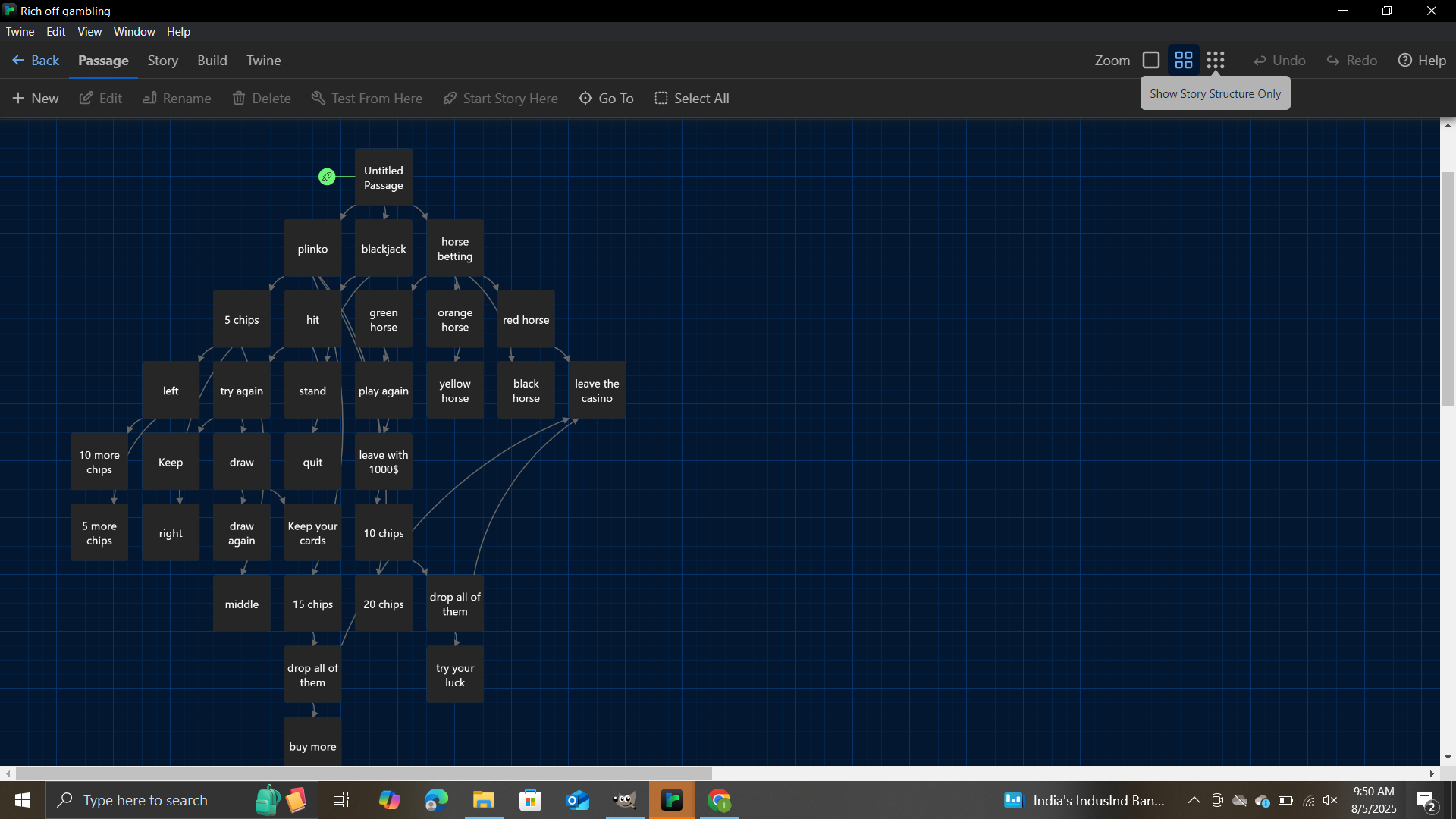Select the orange horse passage

click(x=455, y=320)
